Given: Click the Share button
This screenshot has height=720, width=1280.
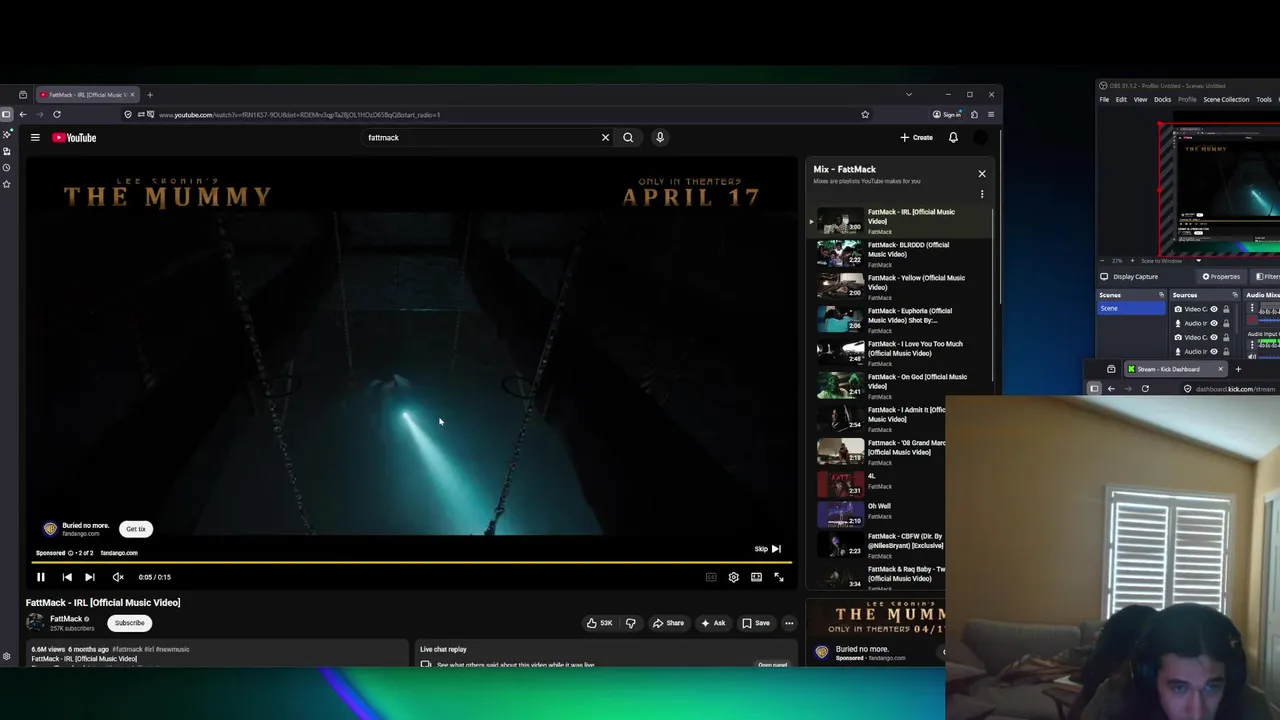Looking at the screenshot, I should tap(669, 623).
